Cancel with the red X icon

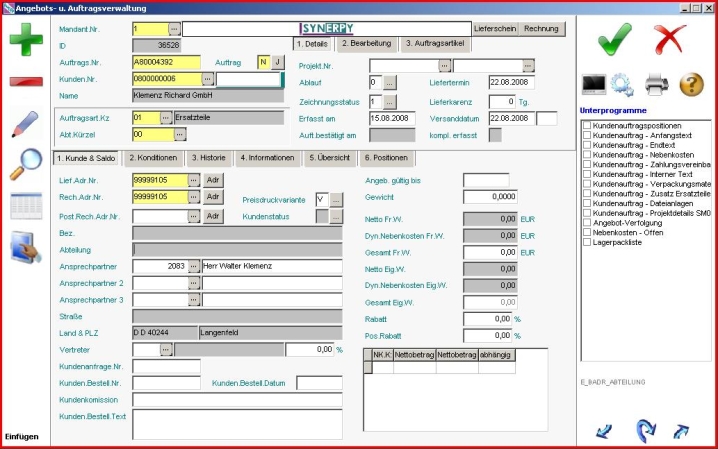[669, 41]
